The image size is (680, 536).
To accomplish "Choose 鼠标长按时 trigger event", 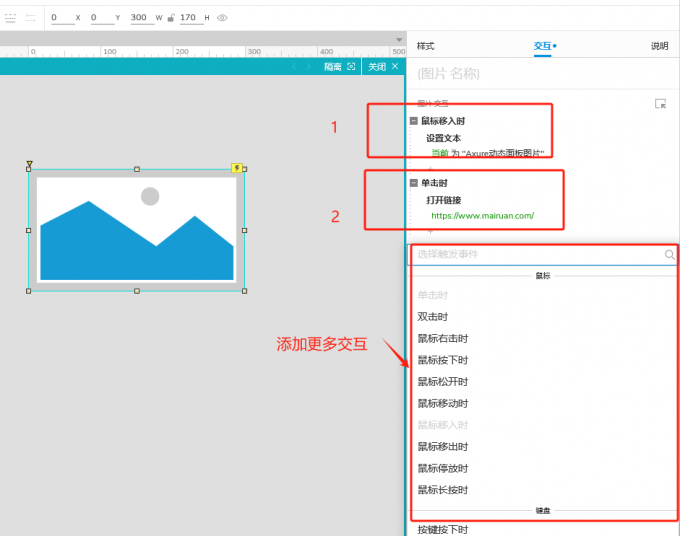I will [x=443, y=490].
